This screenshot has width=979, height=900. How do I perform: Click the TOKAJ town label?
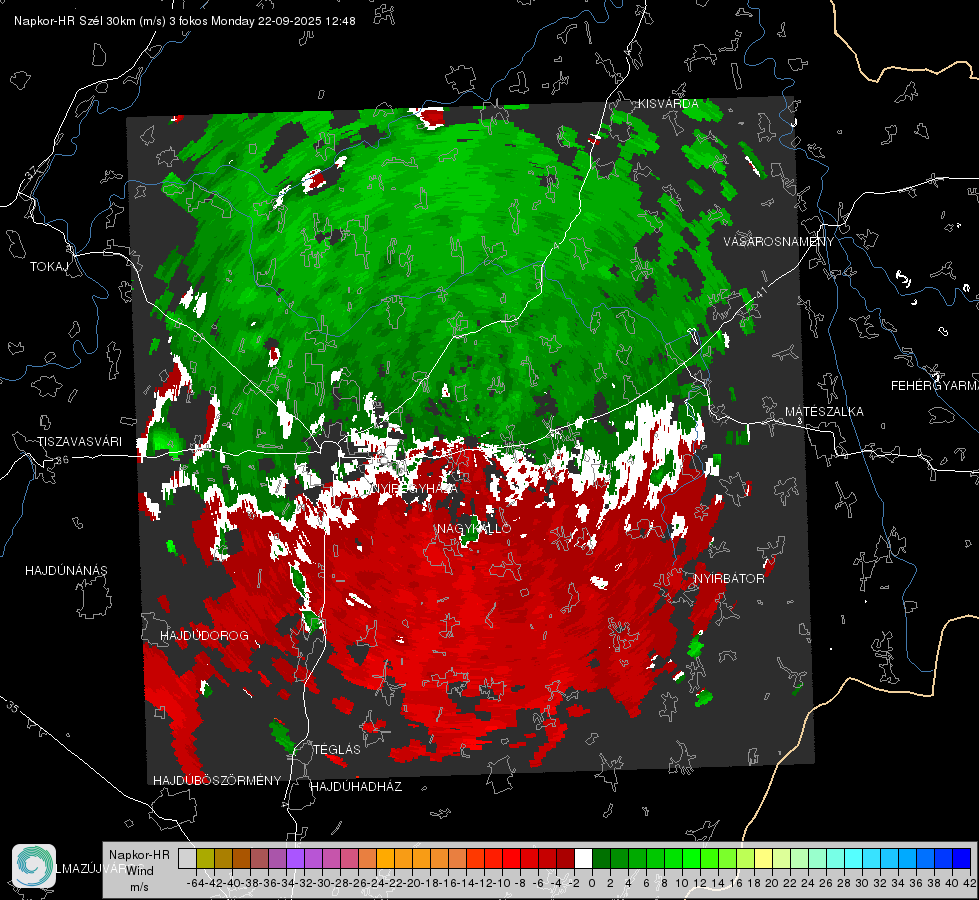pos(49,267)
